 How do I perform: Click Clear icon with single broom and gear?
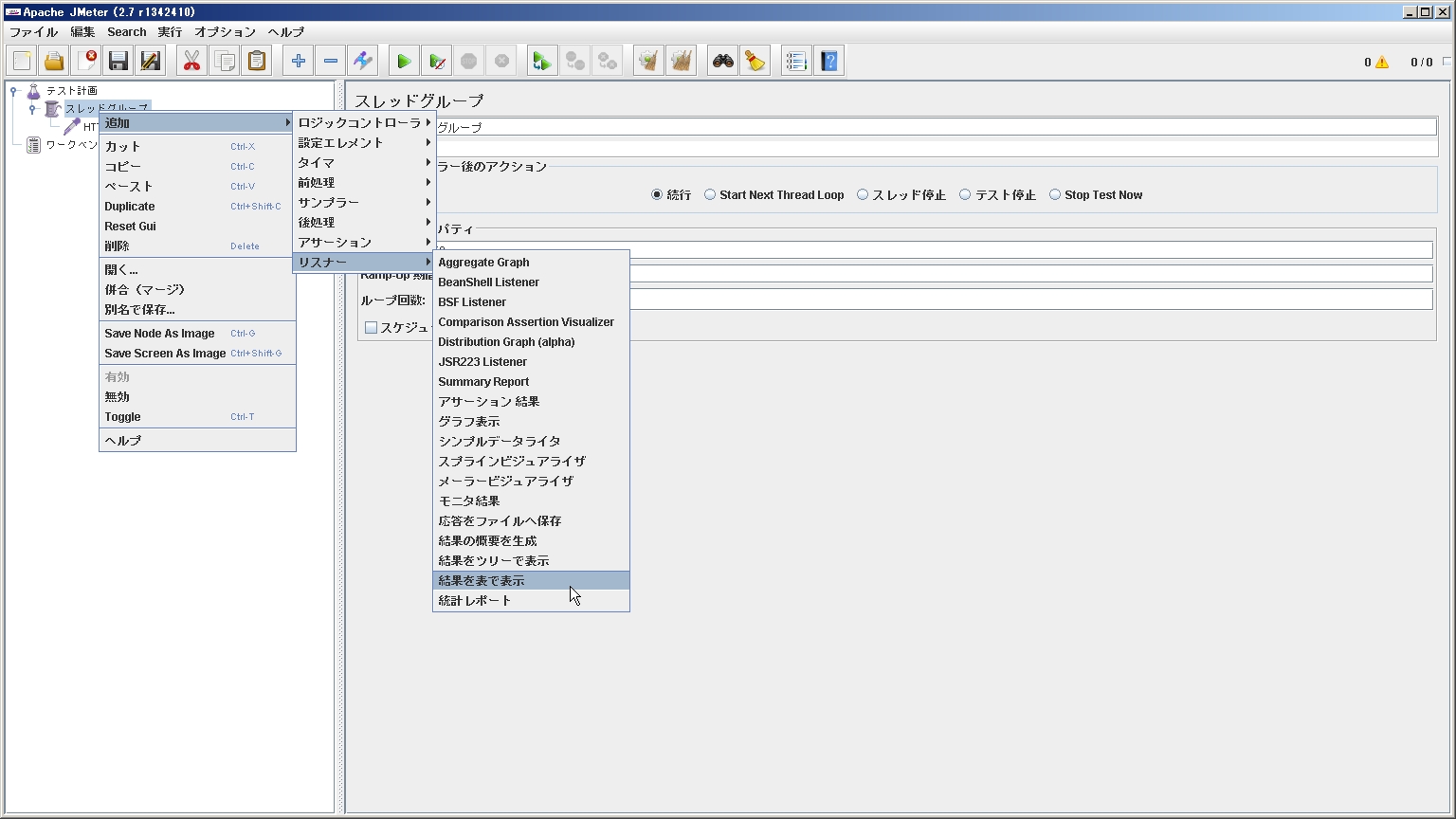pos(648,62)
